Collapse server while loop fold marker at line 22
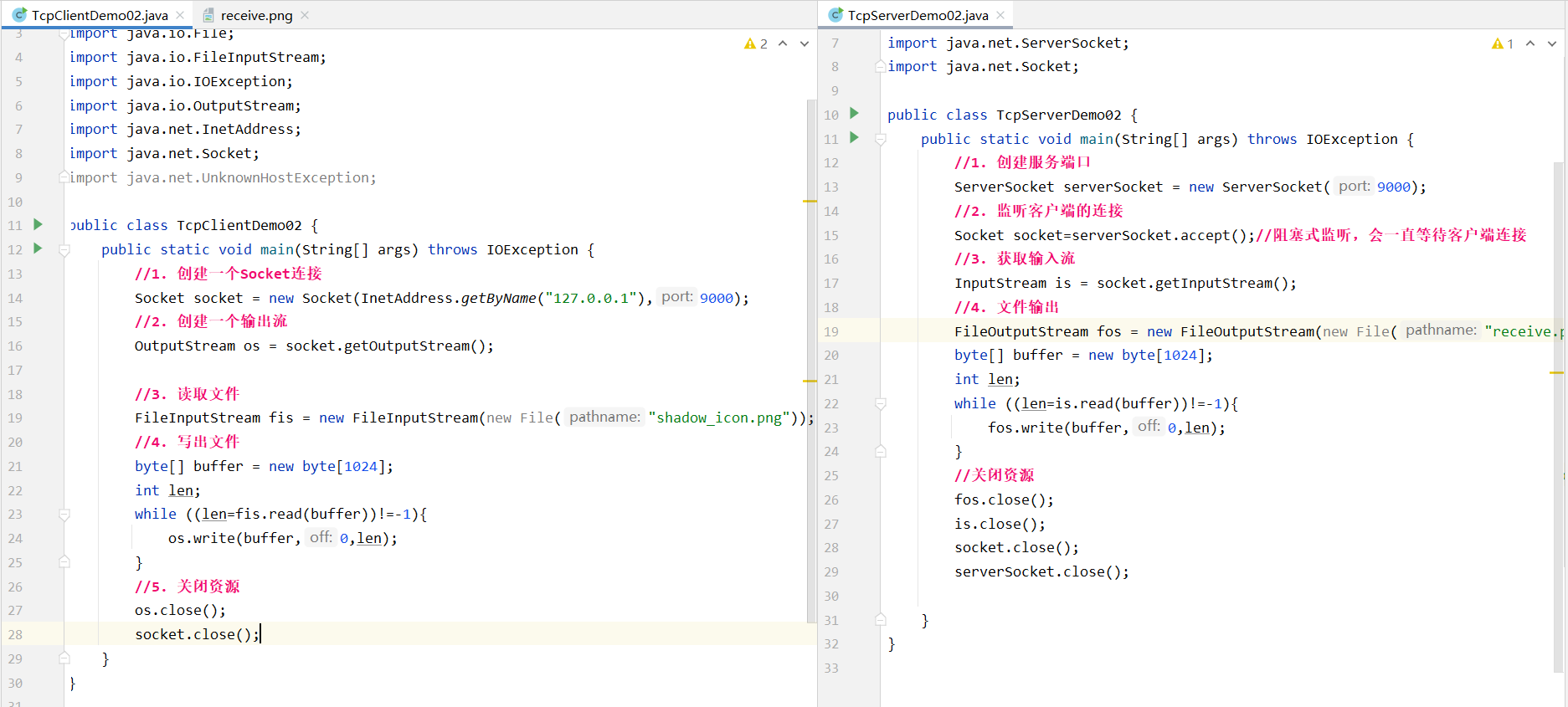The height and width of the screenshot is (707, 1568). point(881,404)
